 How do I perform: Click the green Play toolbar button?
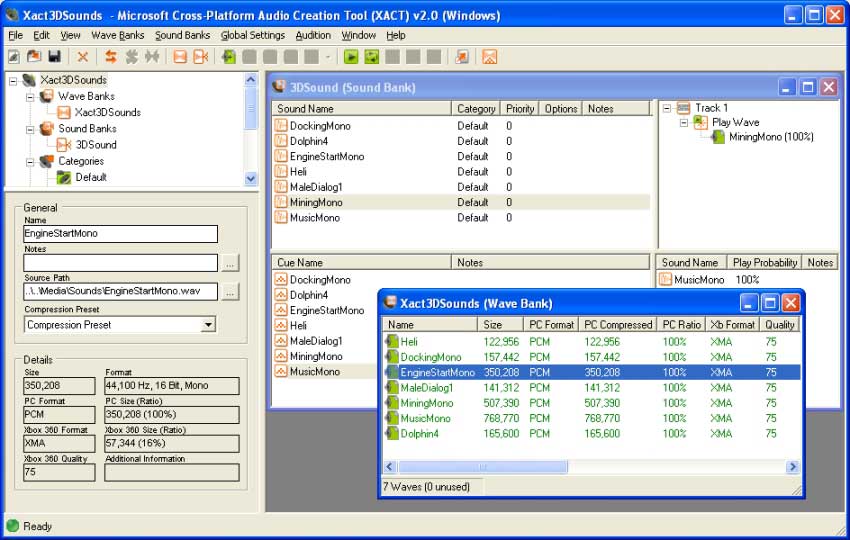(x=351, y=56)
